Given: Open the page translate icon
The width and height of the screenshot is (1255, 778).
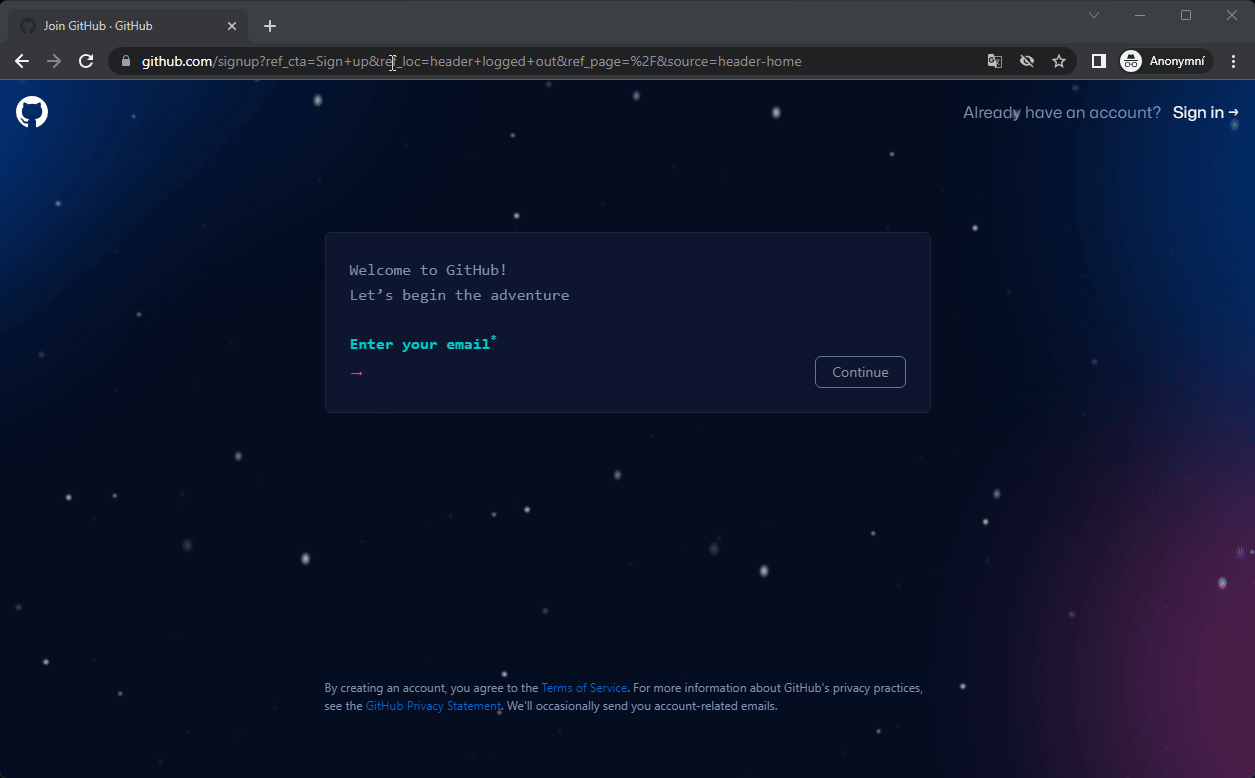Looking at the screenshot, I should 994,61.
